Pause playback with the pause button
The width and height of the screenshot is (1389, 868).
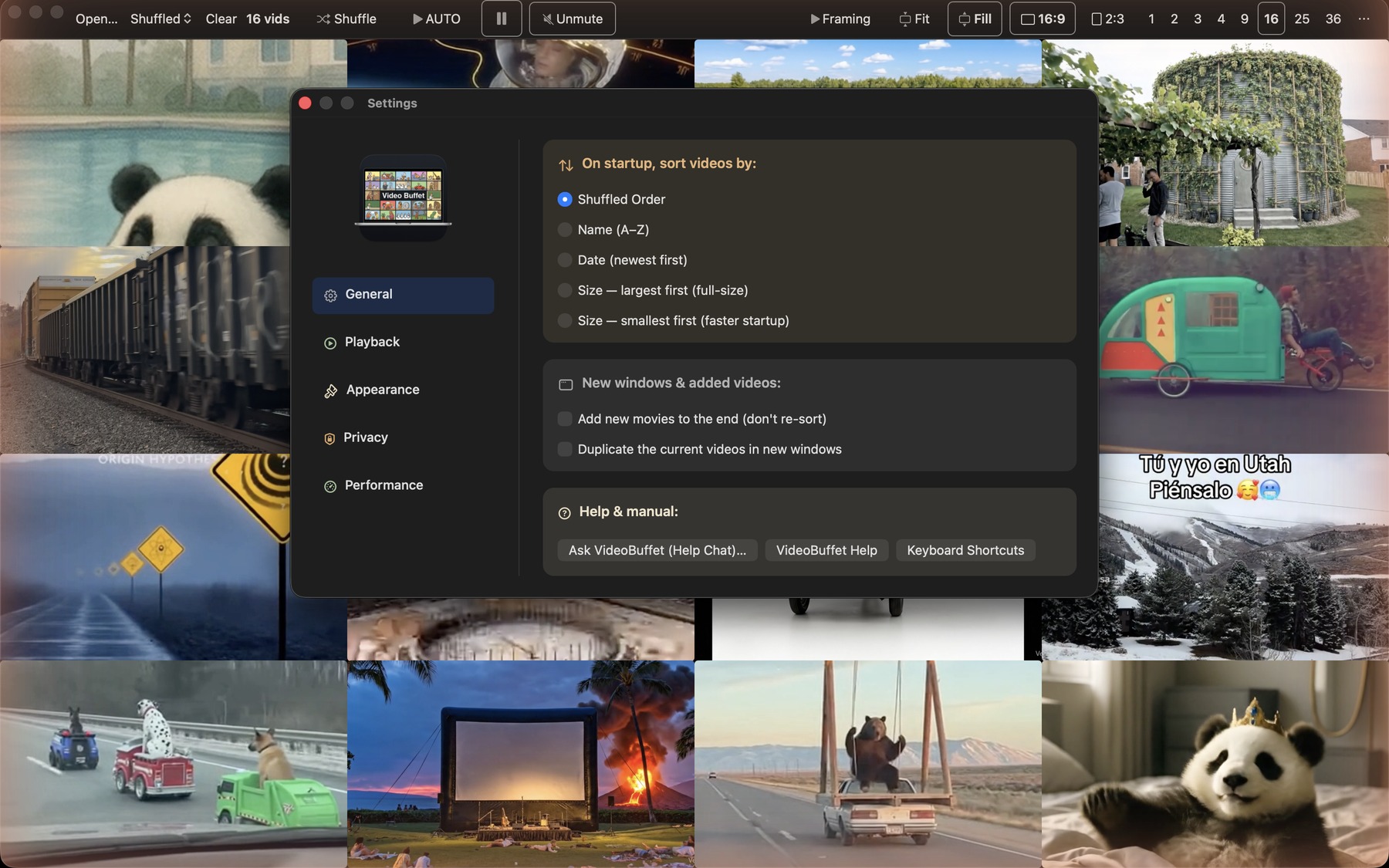point(502,19)
